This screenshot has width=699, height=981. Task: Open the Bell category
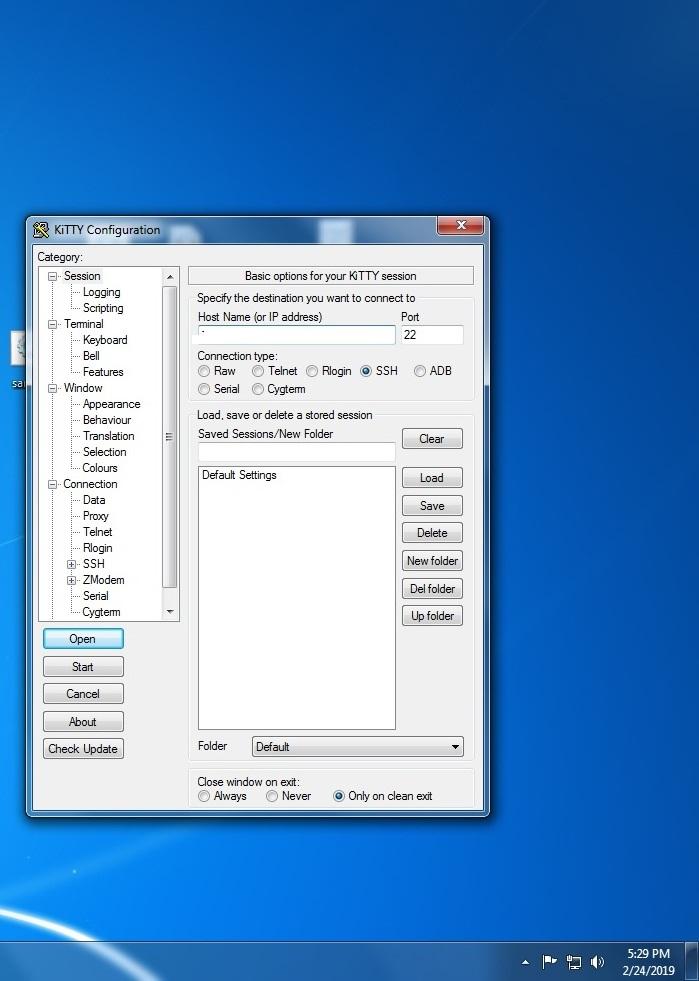91,356
